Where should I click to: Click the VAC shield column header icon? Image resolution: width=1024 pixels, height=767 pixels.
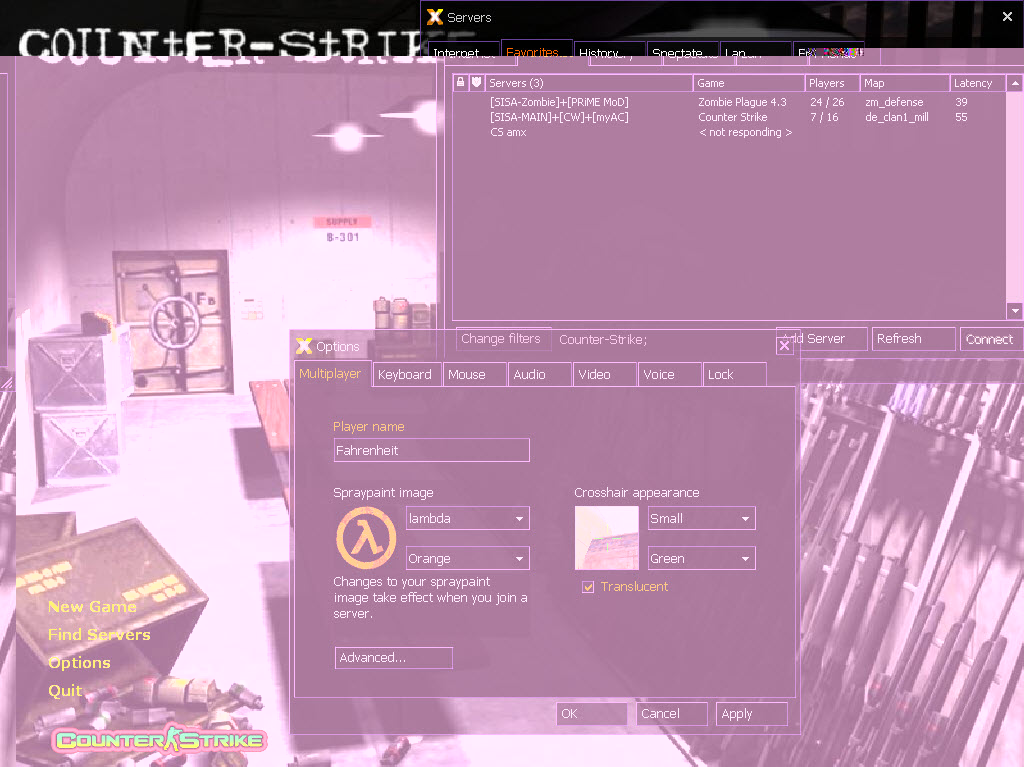pyautogui.click(x=477, y=83)
